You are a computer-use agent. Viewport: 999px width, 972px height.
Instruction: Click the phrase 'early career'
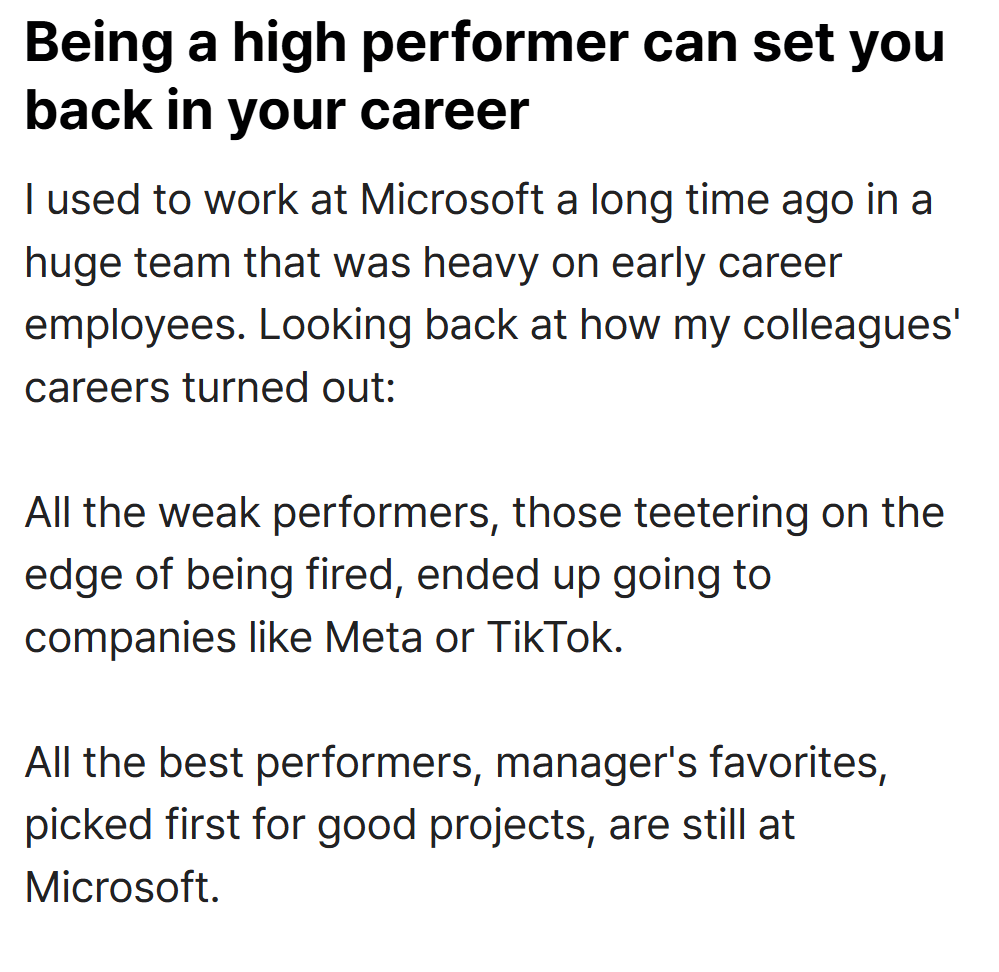[726, 264]
